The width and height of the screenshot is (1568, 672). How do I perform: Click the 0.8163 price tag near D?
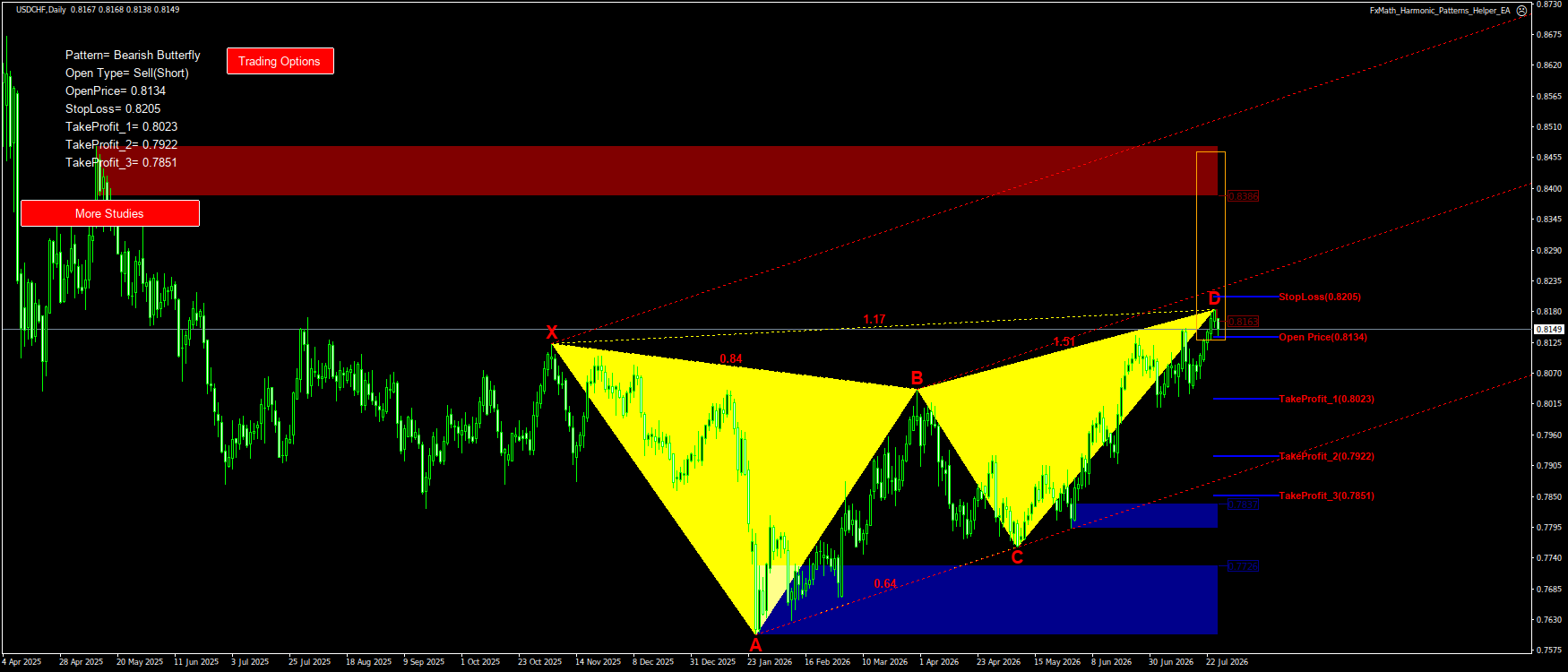pos(1244,322)
